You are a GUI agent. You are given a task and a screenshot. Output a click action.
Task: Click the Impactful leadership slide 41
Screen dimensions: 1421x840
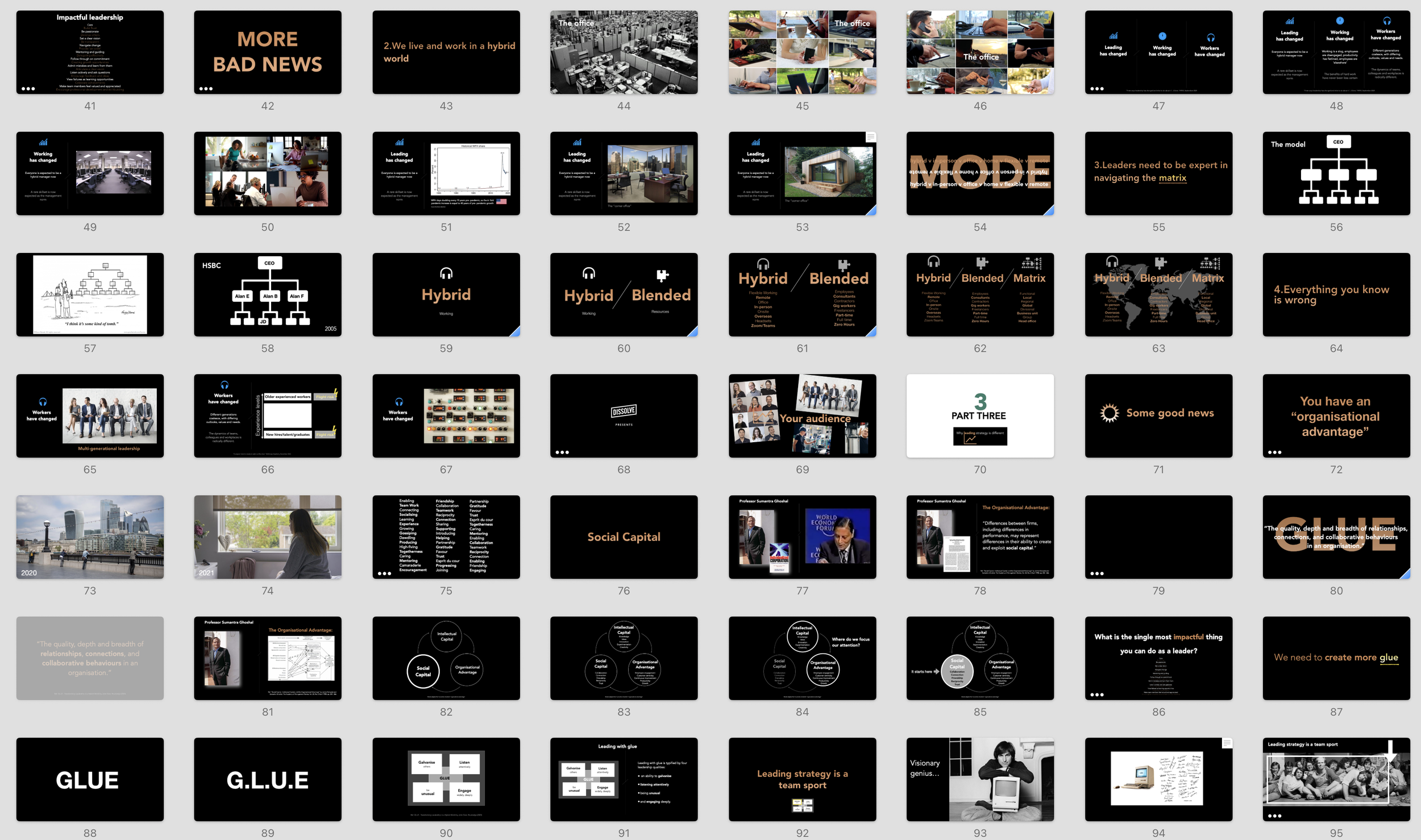[x=90, y=52]
